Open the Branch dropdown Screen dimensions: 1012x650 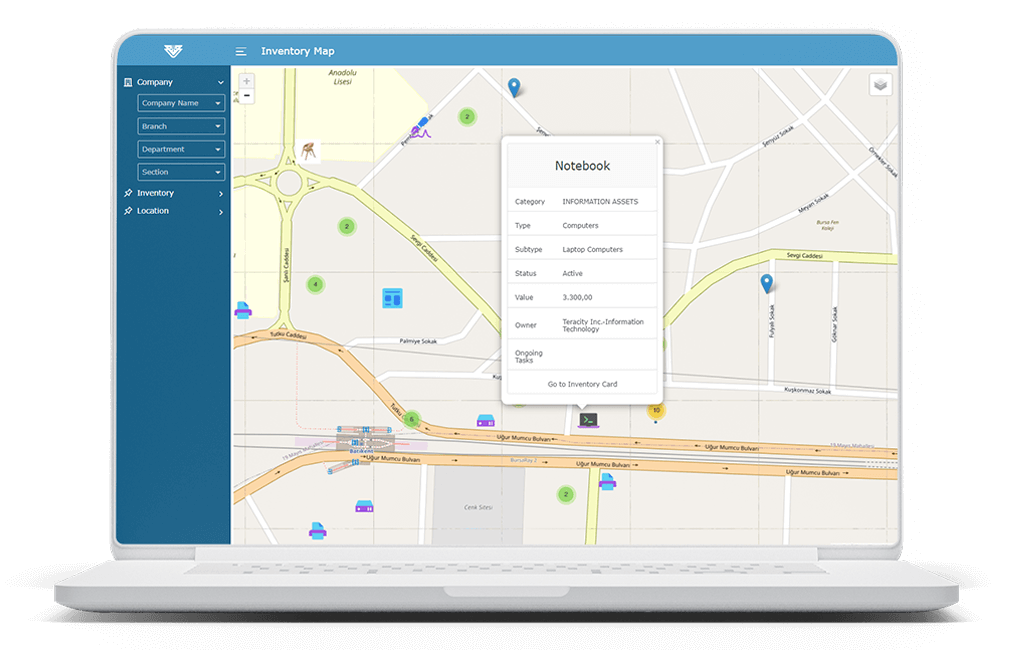(181, 127)
